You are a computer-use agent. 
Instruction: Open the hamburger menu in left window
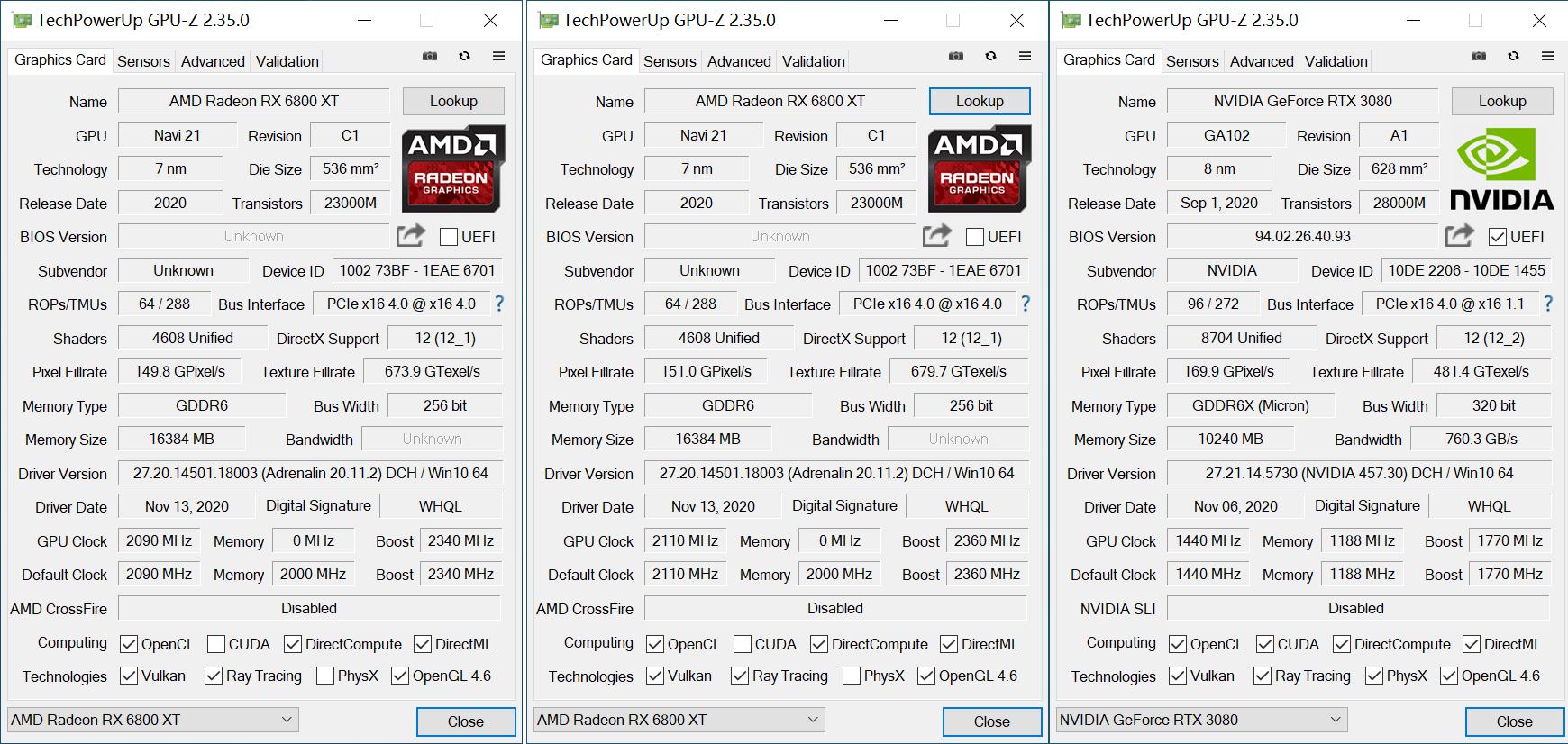(498, 56)
